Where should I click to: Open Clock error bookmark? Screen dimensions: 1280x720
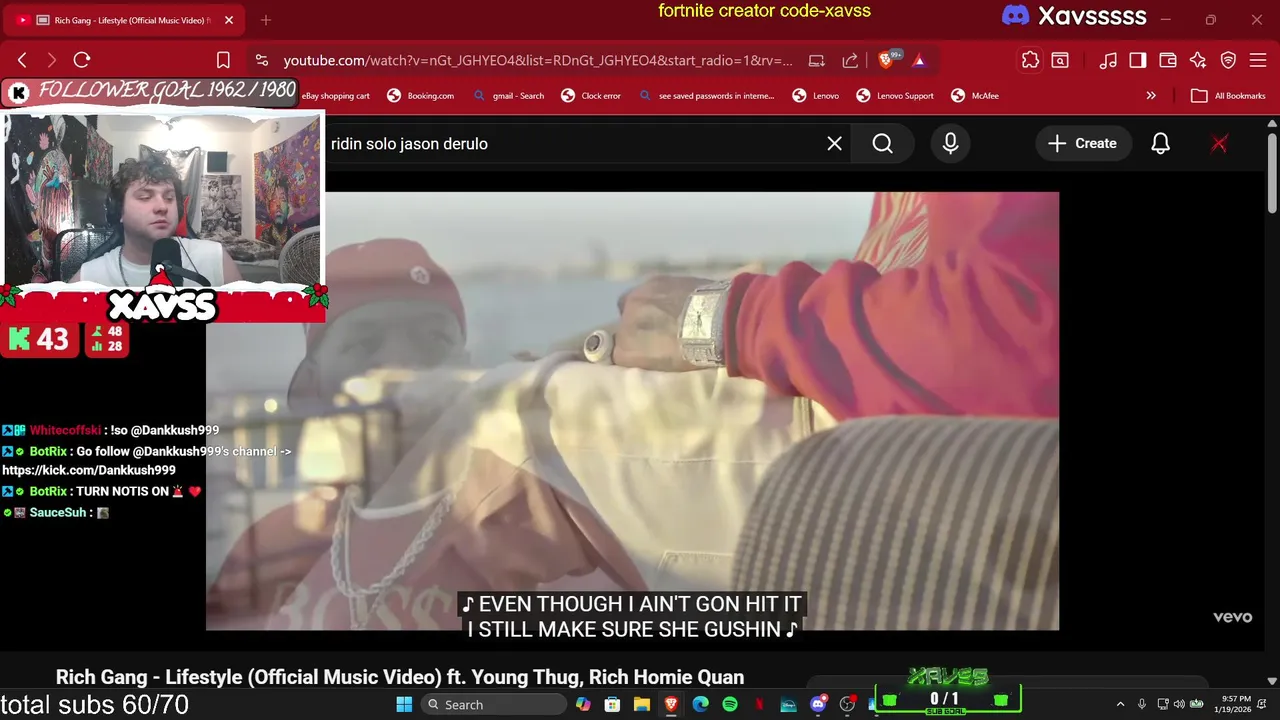[x=591, y=96]
